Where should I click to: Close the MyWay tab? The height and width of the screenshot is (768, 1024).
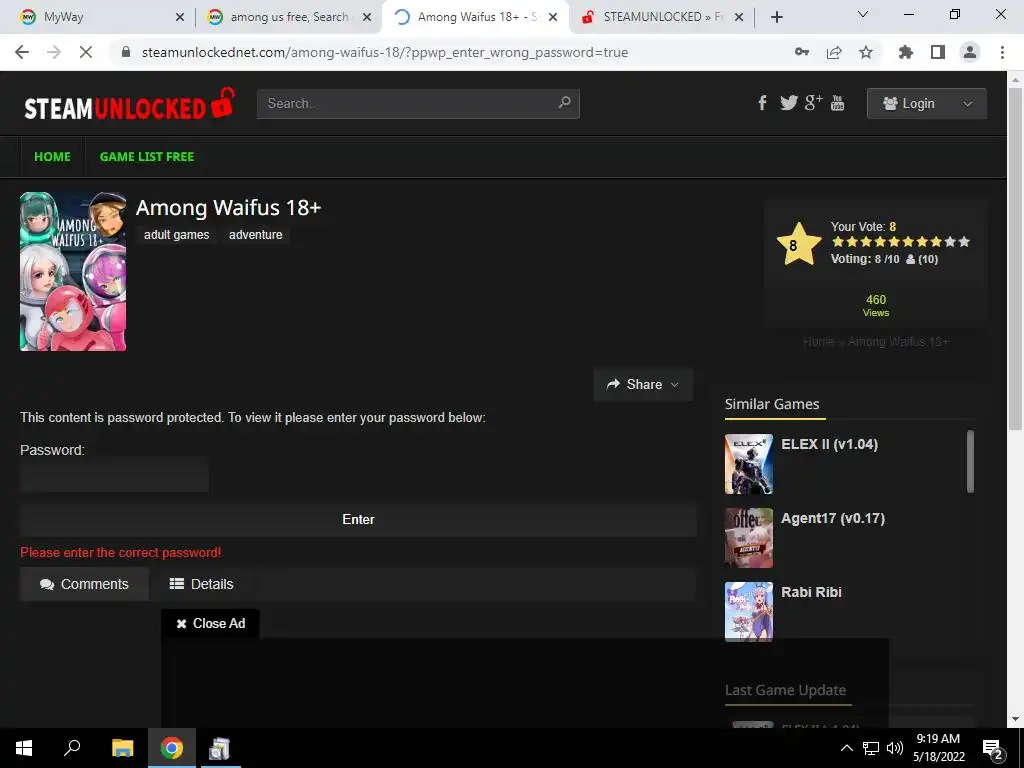click(x=180, y=18)
